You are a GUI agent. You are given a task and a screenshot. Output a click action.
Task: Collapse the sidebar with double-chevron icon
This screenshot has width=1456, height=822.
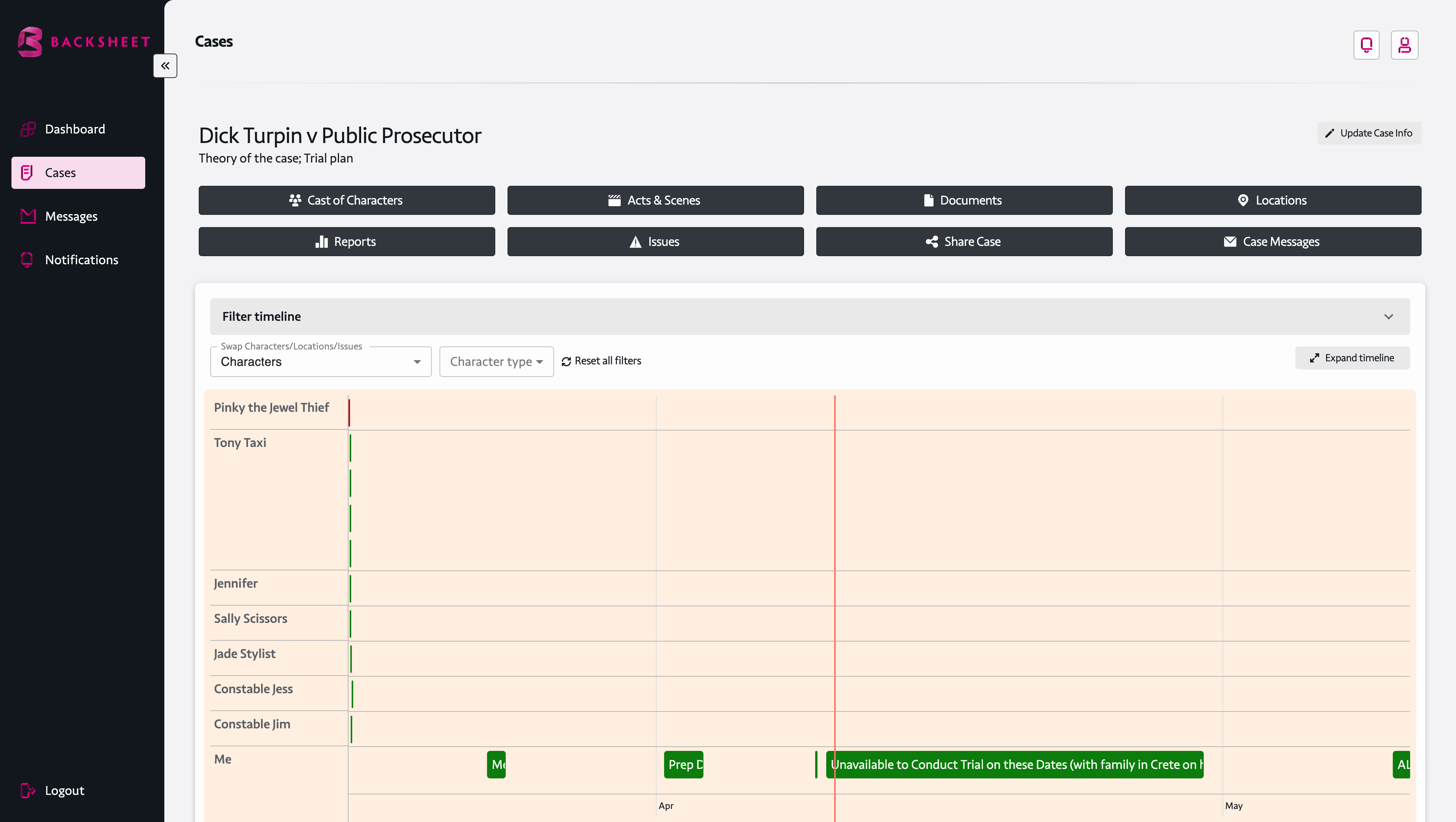165,66
